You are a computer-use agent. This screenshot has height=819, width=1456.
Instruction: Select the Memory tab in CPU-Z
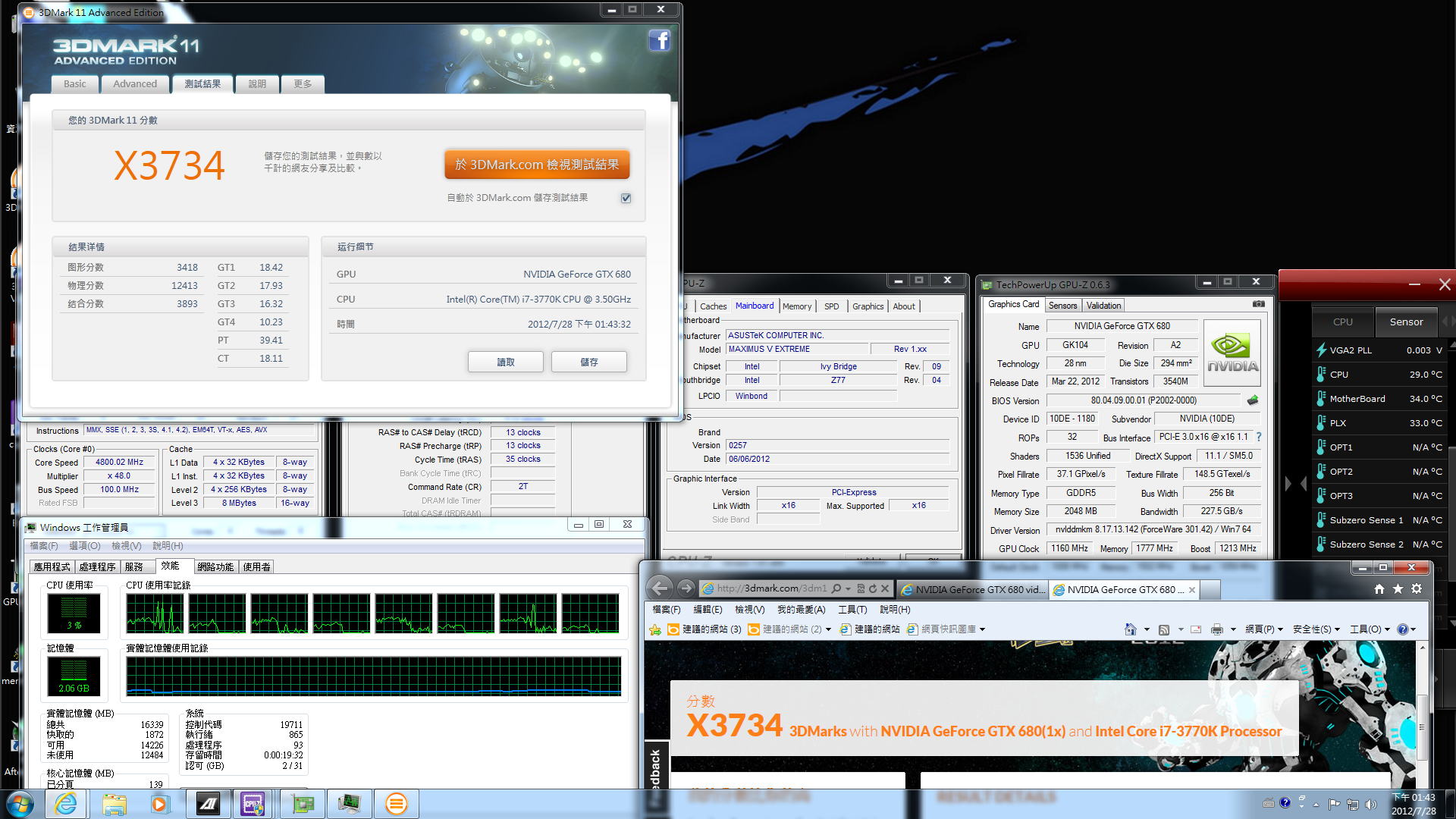796,306
